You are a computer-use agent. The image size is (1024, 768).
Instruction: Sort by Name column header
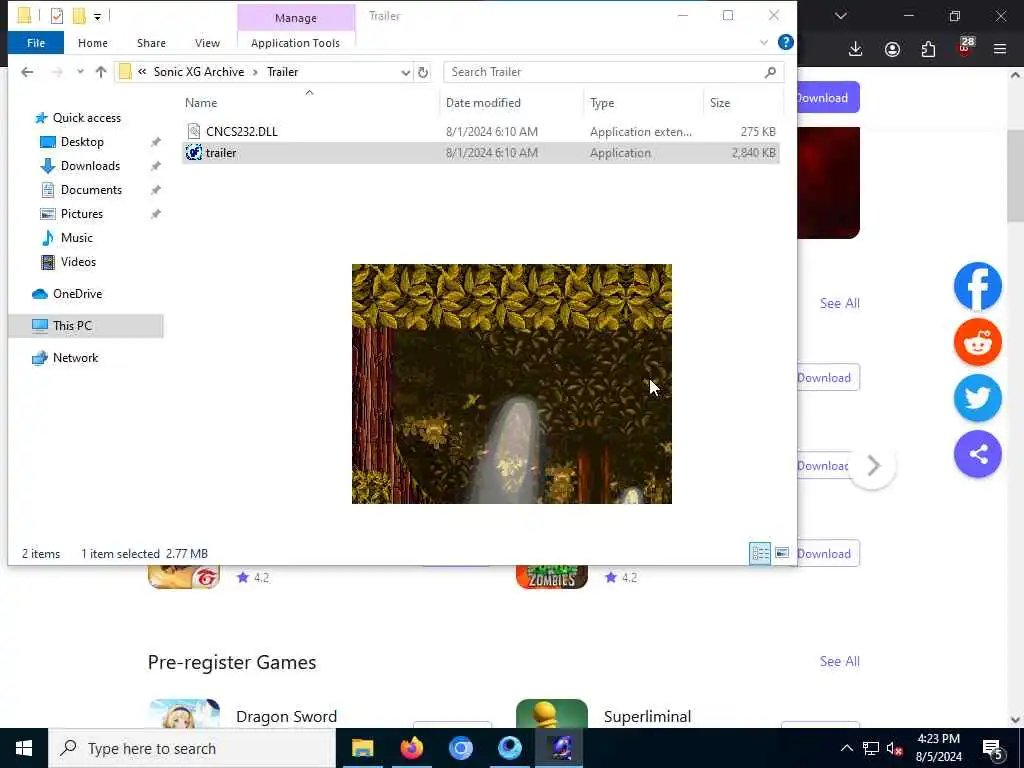pyautogui.click(x=200, y=103)
